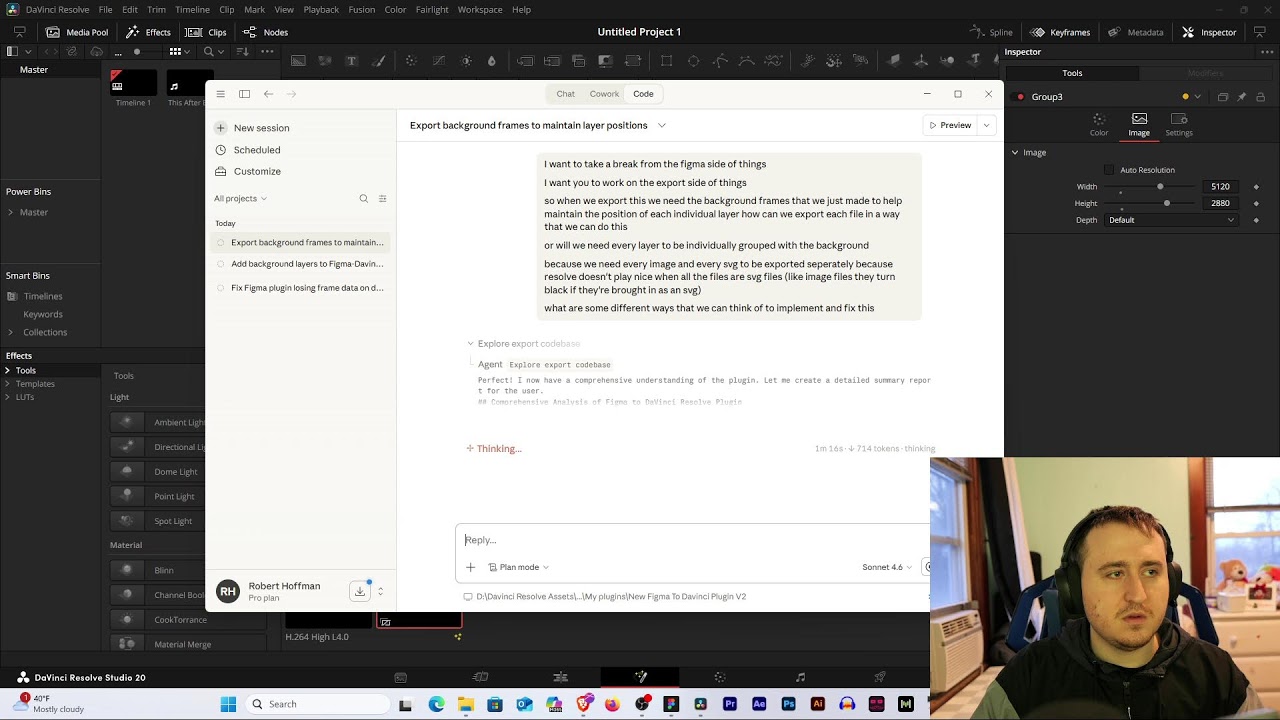Image resolution: width=1280 pixels, height=720 pixels.
Task: Select the Blur droplet tool icon
Action: coord(491,61)
